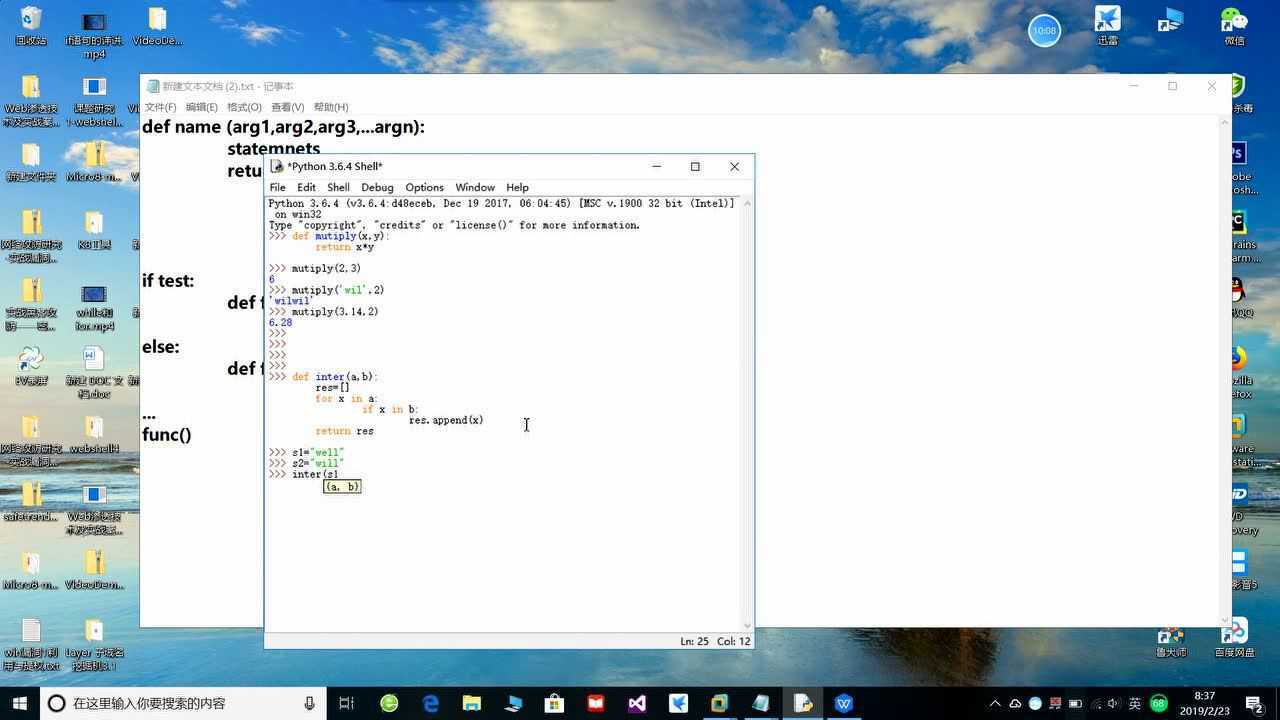Screen dimensions: 1280x720
Task: Open the Debug menu in Python Shell
Action: pyautogui.click(x=377, y=187)
